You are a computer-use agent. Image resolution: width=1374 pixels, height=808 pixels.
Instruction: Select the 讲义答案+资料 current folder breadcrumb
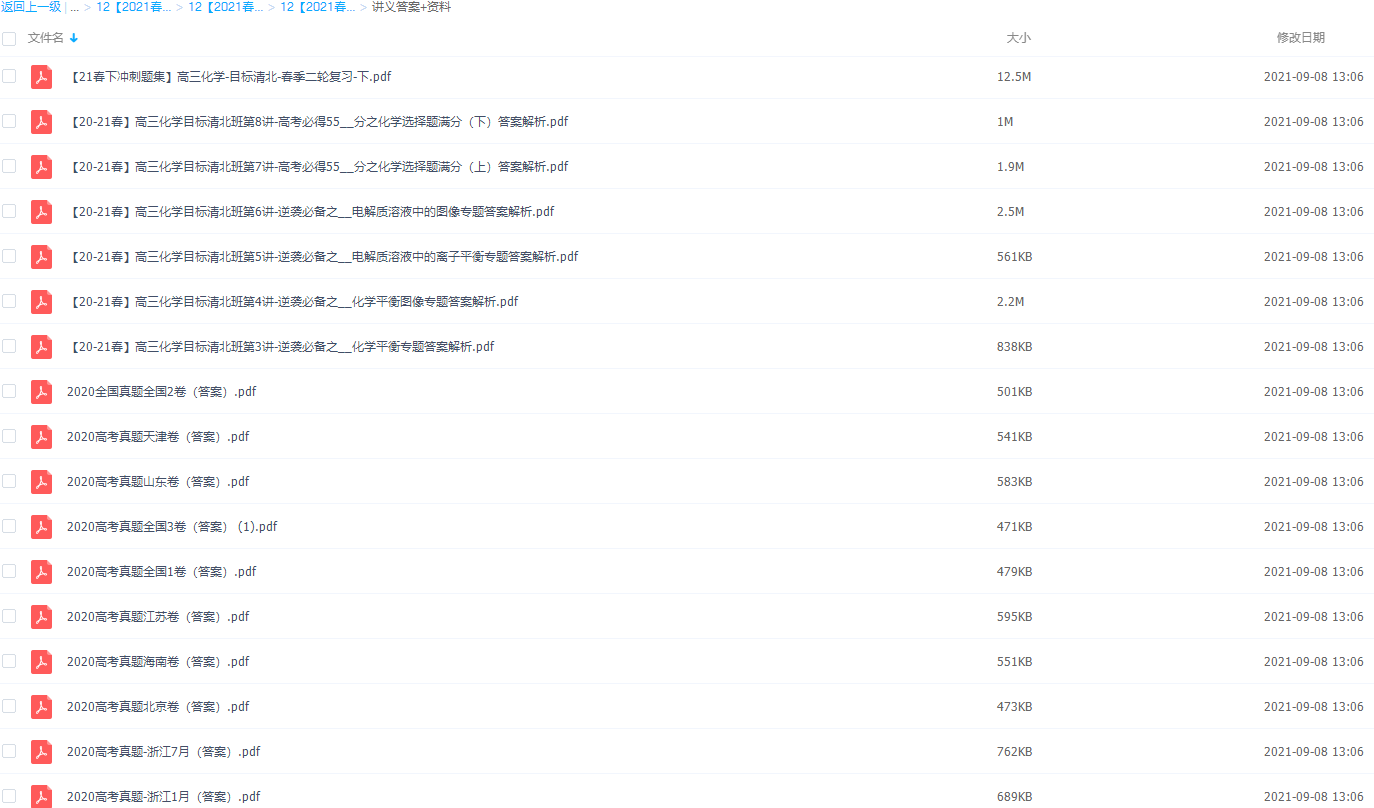[x=411, y=7]
